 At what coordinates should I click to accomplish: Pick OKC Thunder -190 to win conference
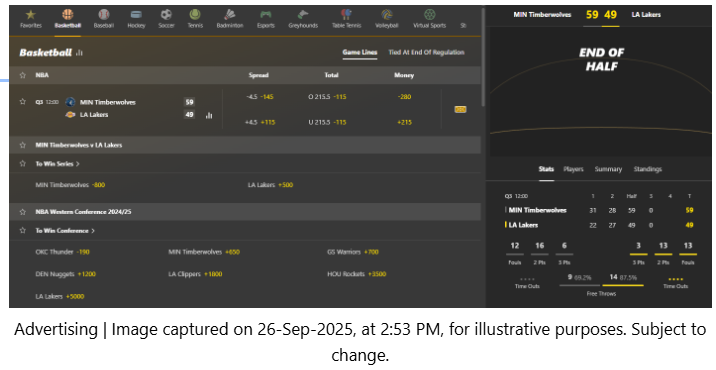coord(63,252)
